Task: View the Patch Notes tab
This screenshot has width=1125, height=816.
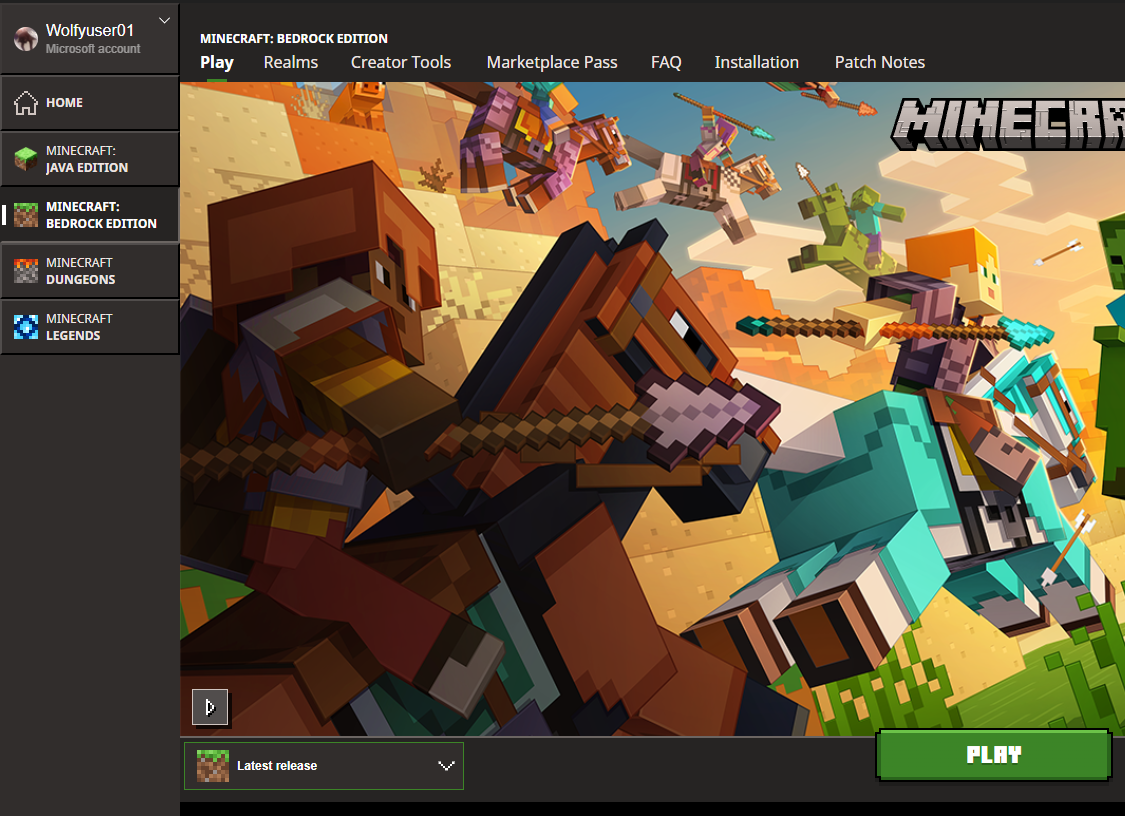Action: (880, 62)
